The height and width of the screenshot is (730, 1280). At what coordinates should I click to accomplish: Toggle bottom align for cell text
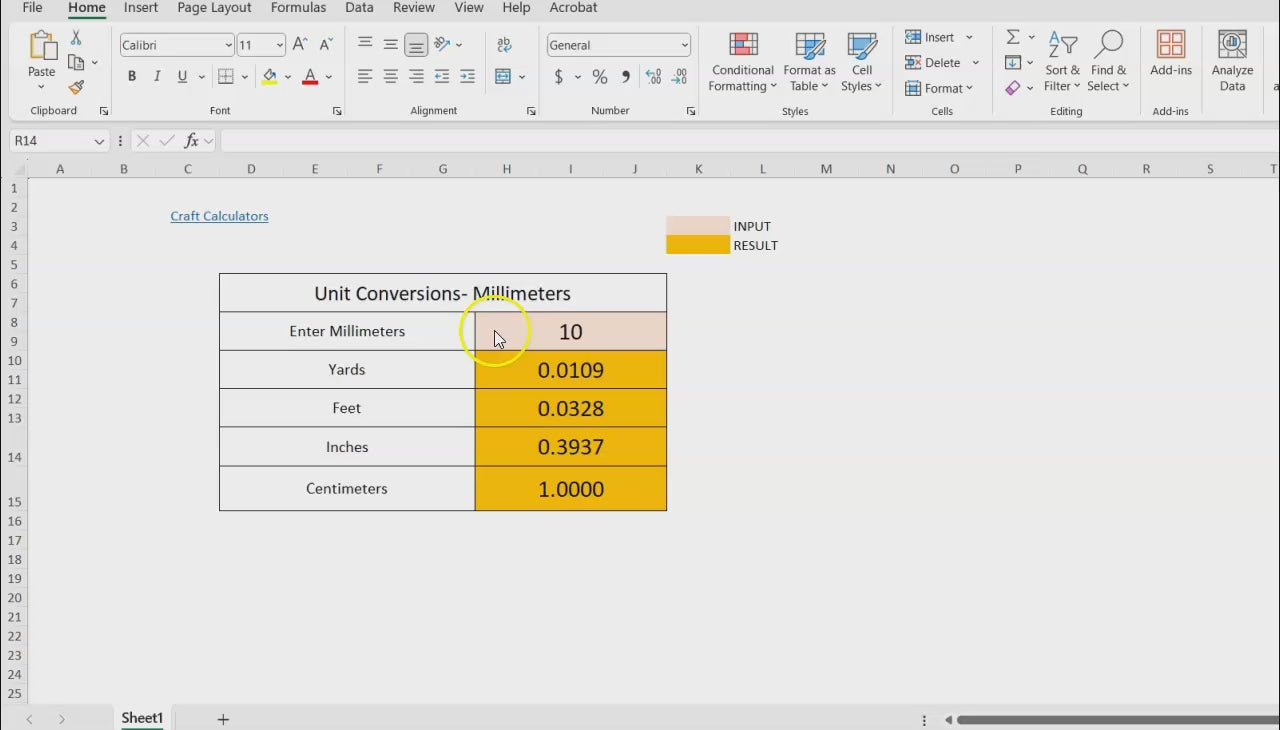[x=416, y=45]
